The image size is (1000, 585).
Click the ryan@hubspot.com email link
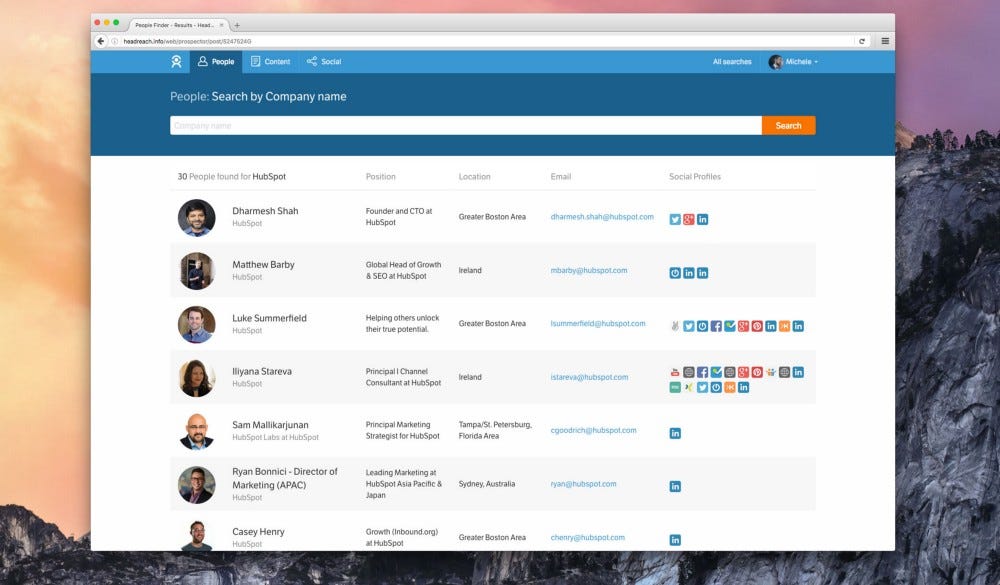click(583, 484)
